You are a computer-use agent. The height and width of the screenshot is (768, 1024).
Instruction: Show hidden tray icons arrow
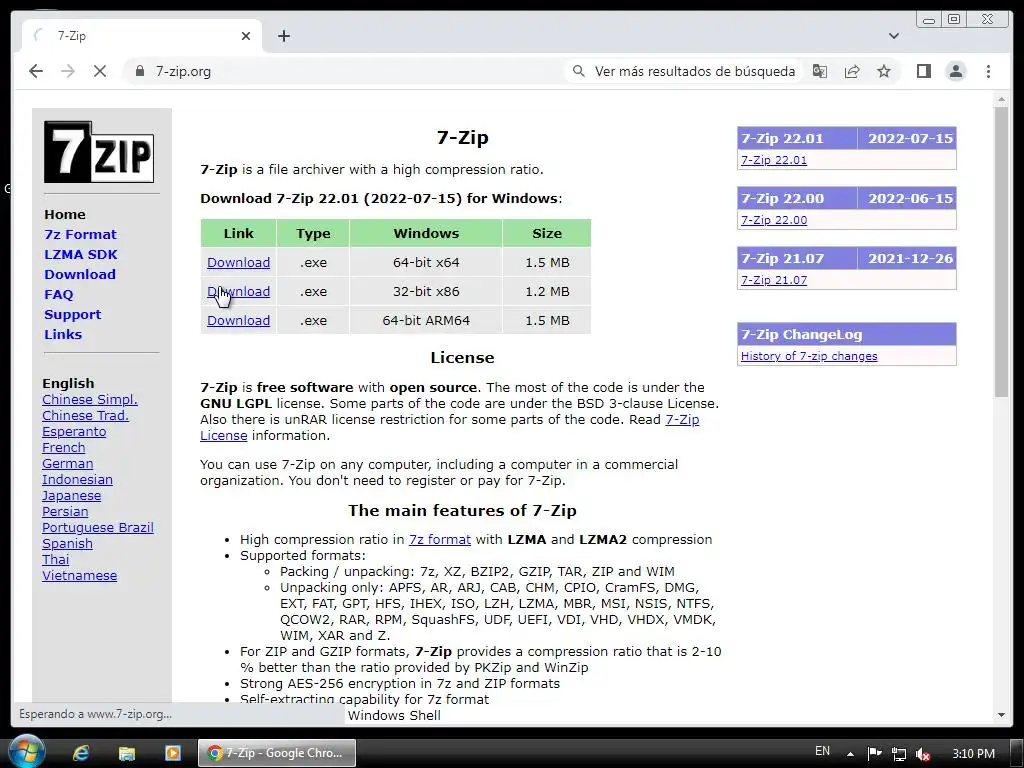tap(850, 754)
